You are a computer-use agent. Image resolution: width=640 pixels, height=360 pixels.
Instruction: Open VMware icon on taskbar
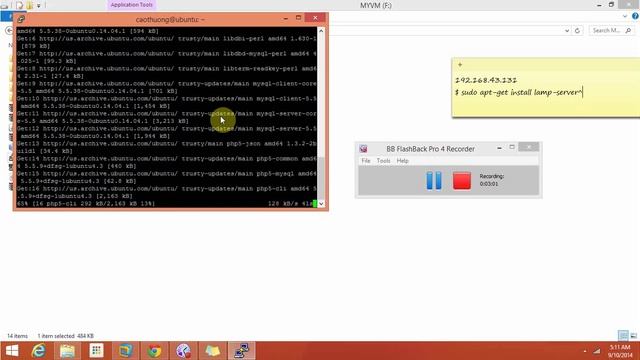pyautogui.click(x=125, y=351)
